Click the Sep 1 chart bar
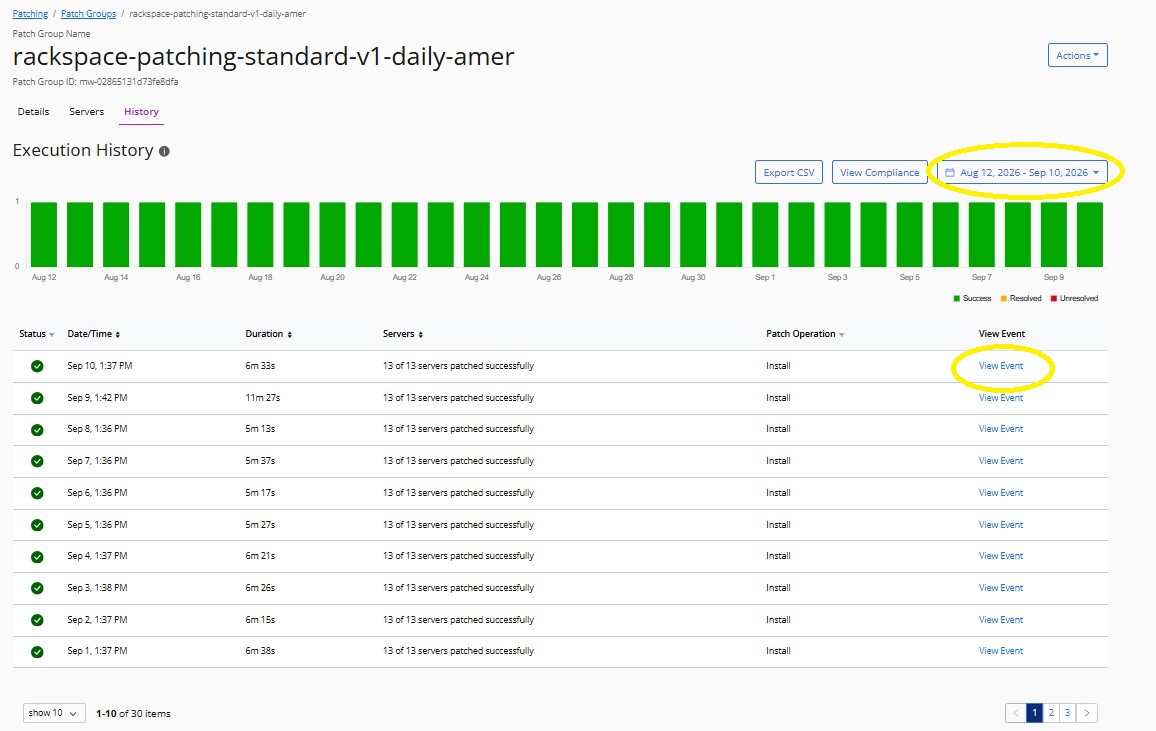The height and width of the screenshot is (731, 1156). coord(765,234)
